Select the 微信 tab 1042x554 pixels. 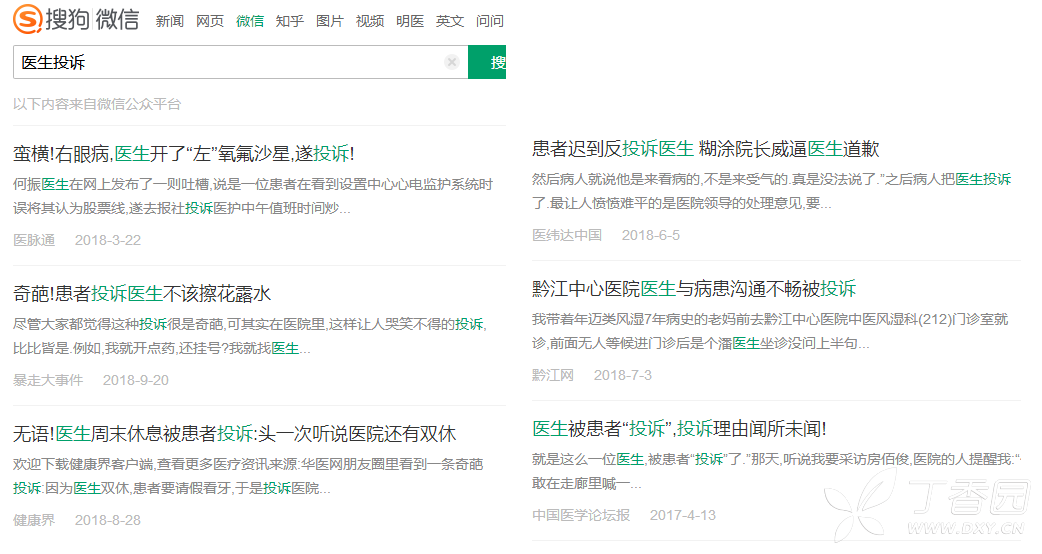click(250, 21)
